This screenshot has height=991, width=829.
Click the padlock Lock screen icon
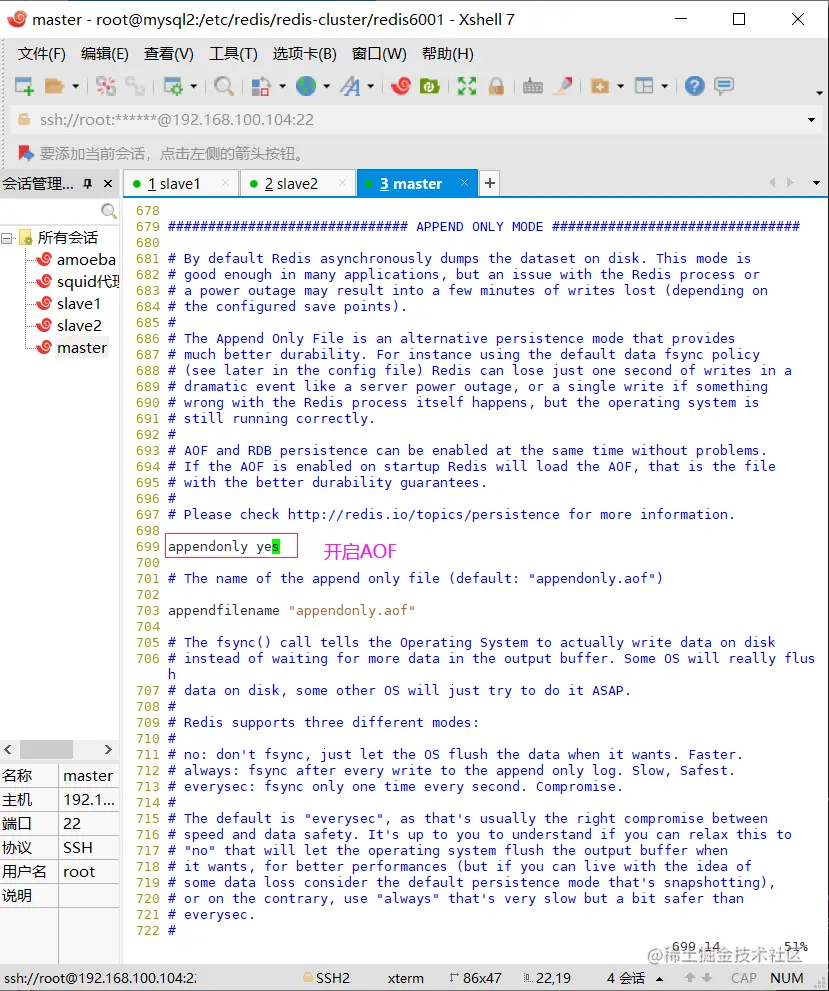pos(496,86)
